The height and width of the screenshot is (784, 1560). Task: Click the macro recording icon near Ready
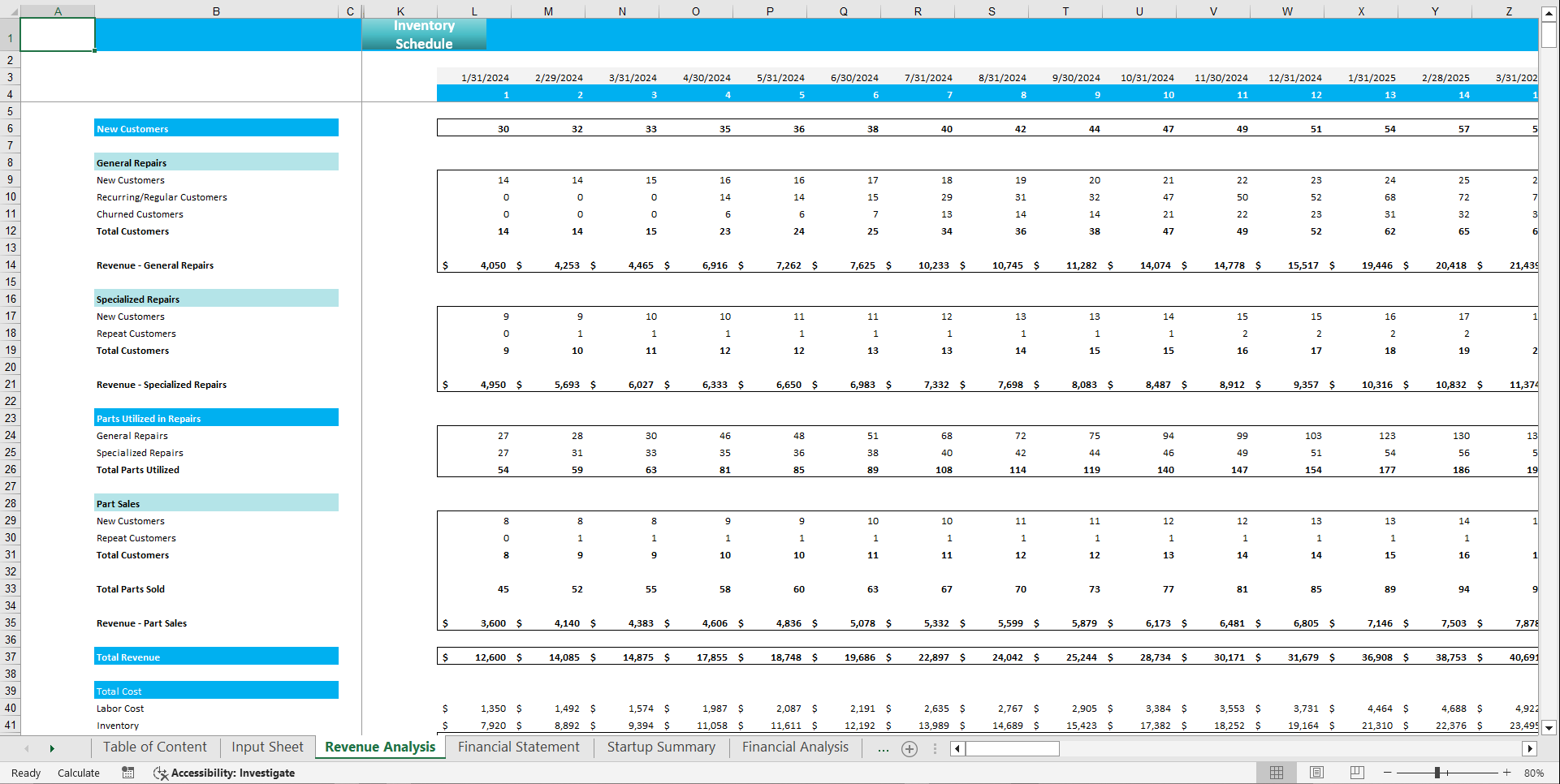pyautogui.click(x=127, y=773)
